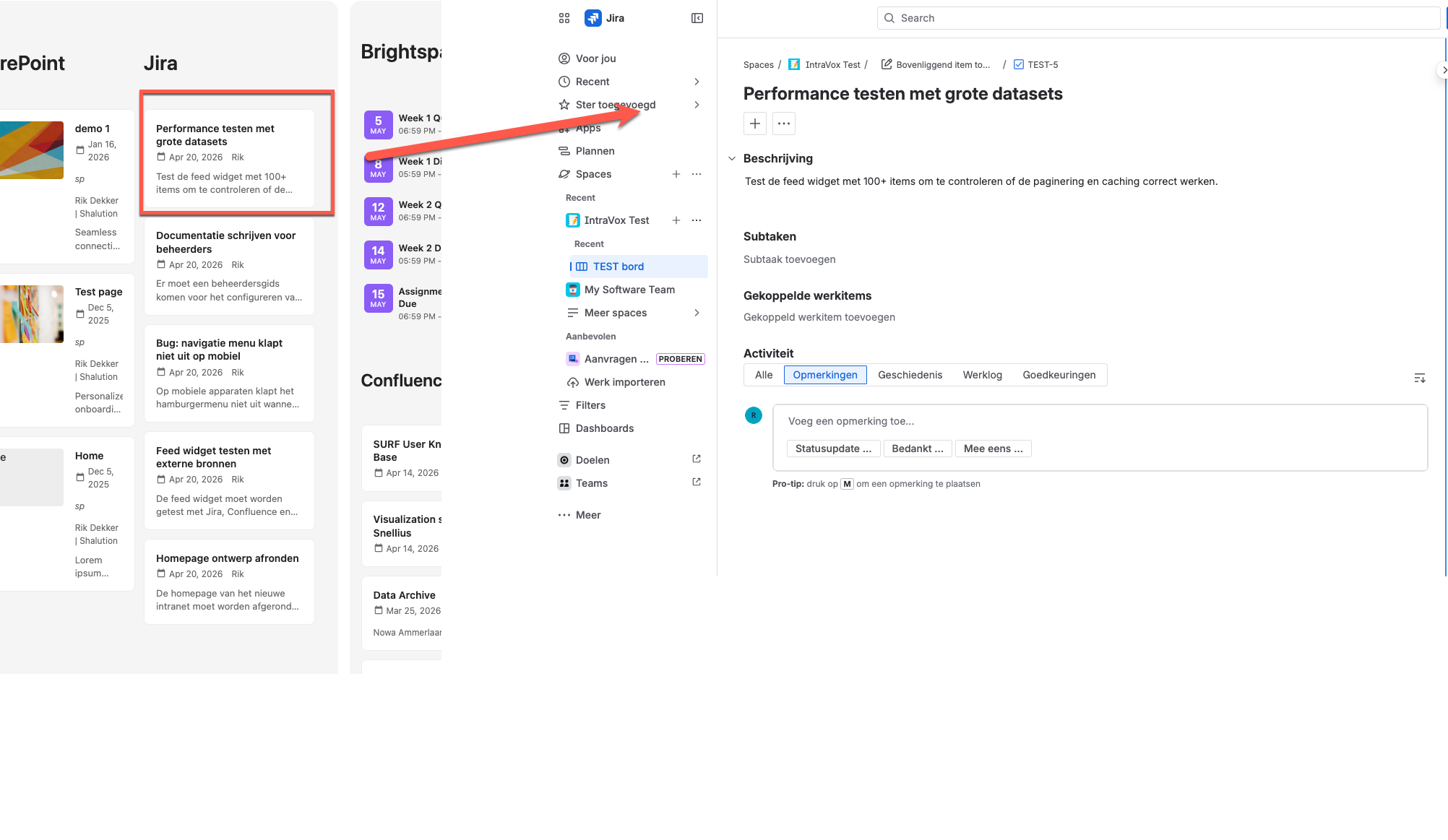Screen dimensions: 1448x840
Task: Insert Mee eens comment suggestion
Action: [993, 449]
